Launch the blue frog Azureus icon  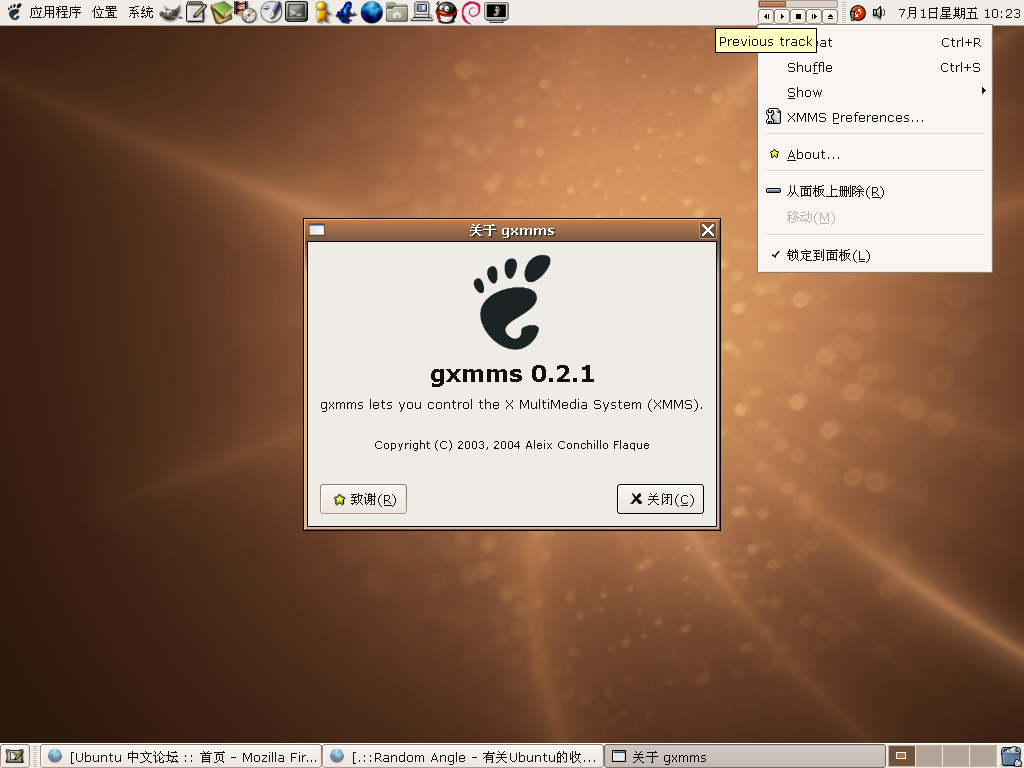tap(346, 12)
